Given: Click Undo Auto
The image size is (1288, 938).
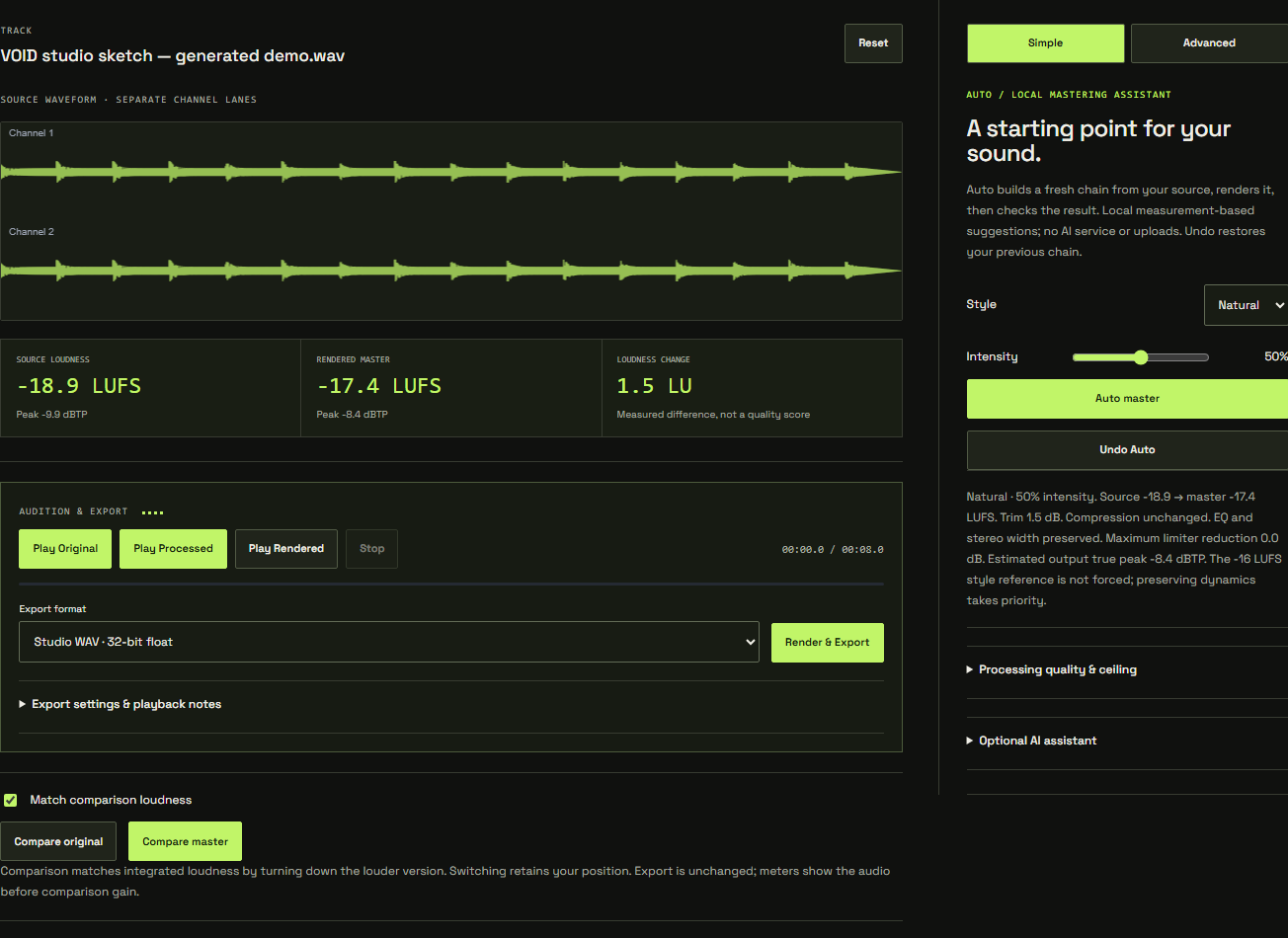Looking at the screenshot, I should [1127, 450].
